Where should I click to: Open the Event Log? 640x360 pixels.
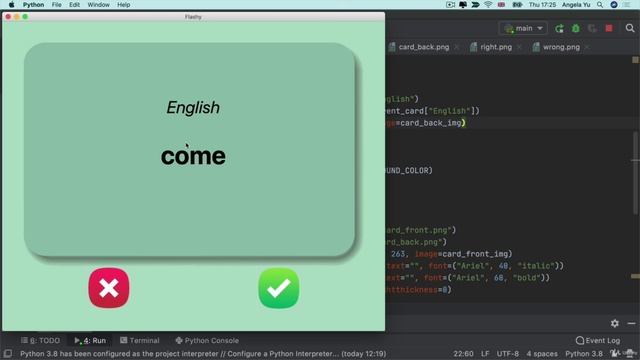click(598, 340)
